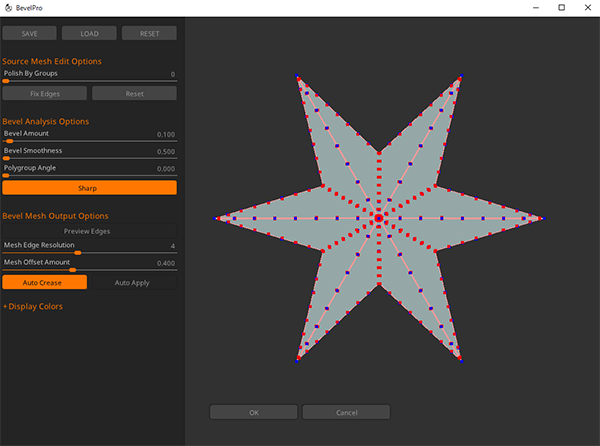This screenshot has height=446, width=600.
Task: Click the Preview Edges button
Action: 89,231
